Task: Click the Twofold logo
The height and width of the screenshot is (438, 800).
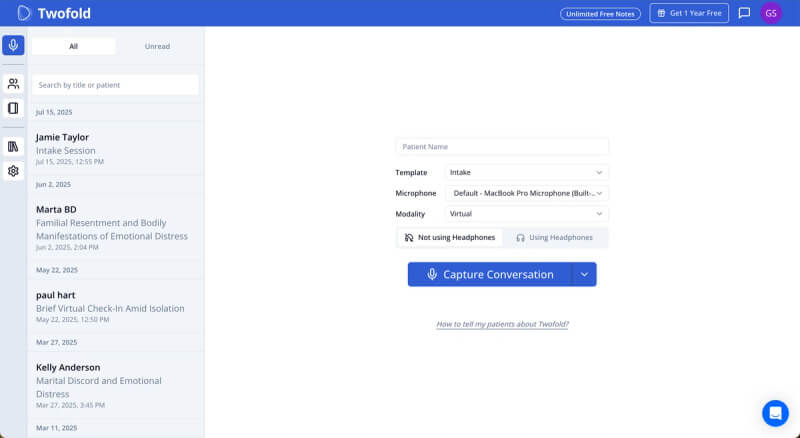Action: pyautogui.click(x=54, y=13)
